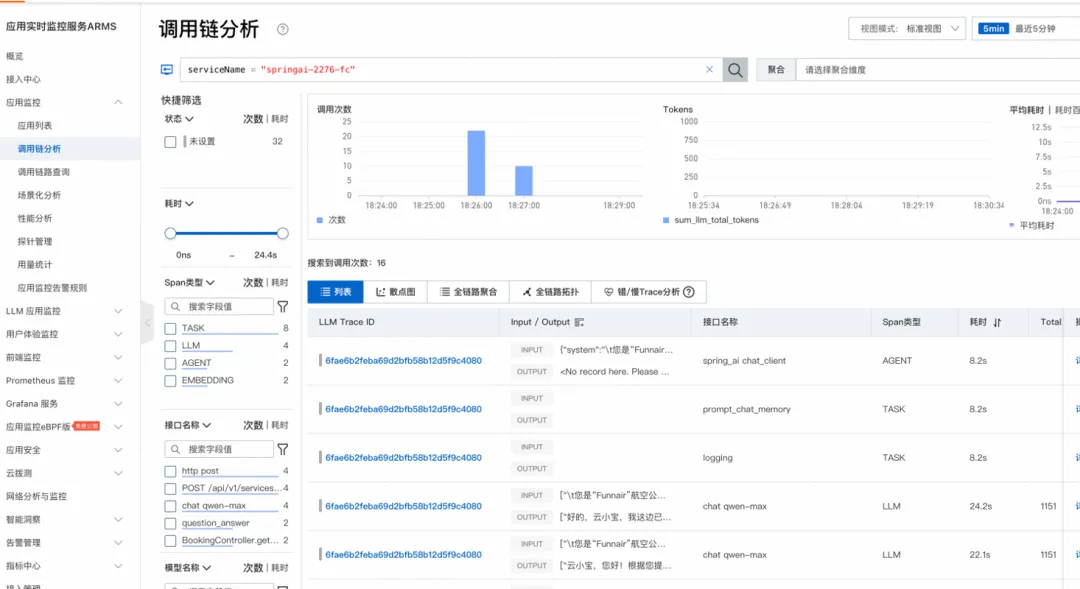Enable the TASK span type checkbox

pos(170,329)
